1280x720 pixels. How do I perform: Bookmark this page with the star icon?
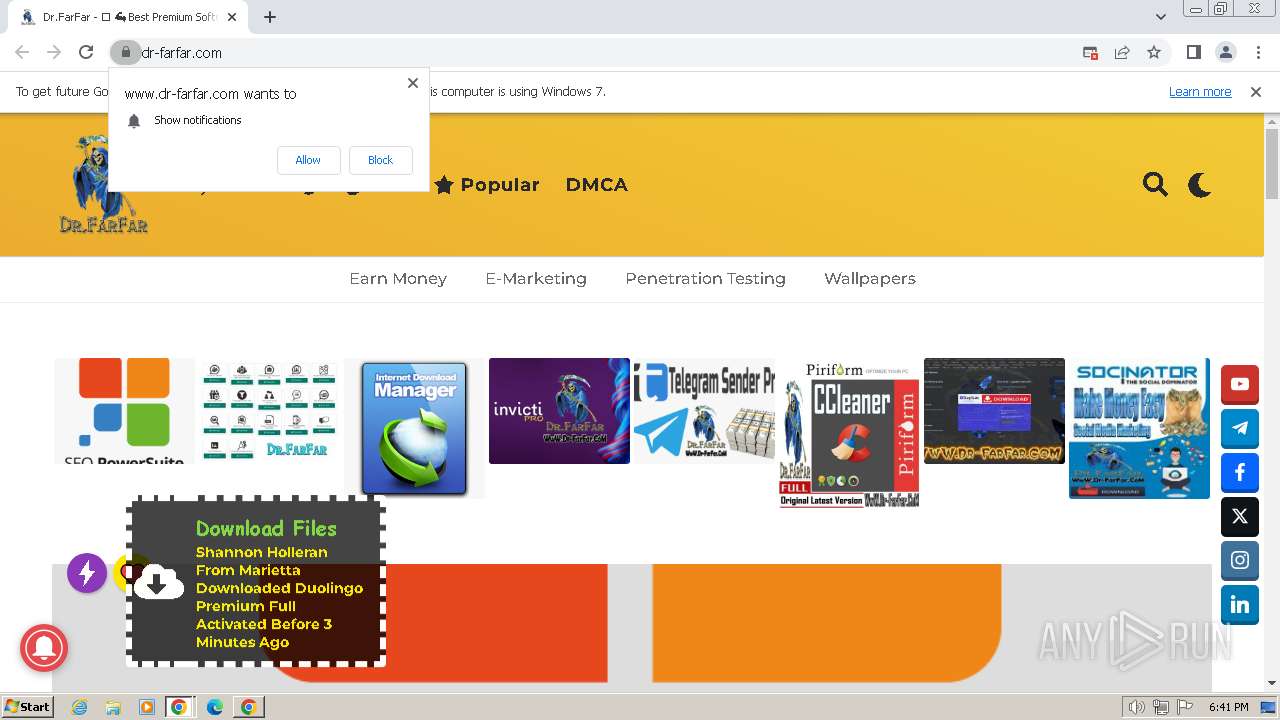(1154, 52)
